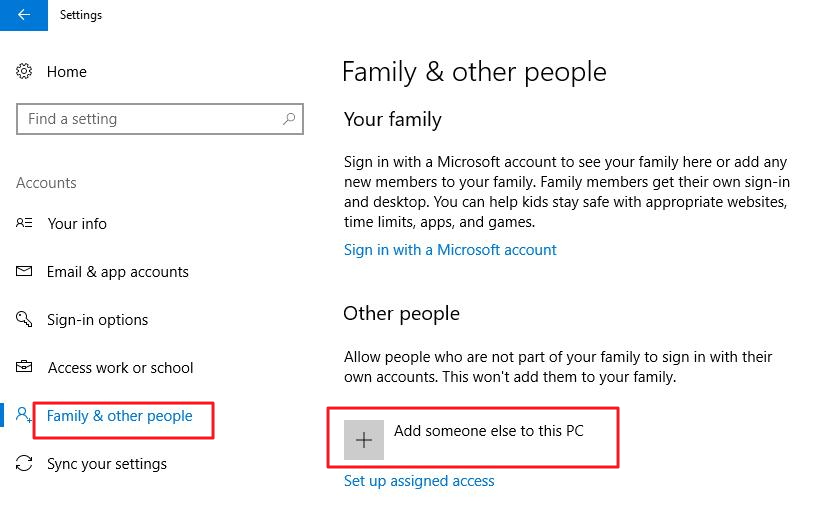Open Access work or school
The image size is (817, 524).
click(120, 368)
